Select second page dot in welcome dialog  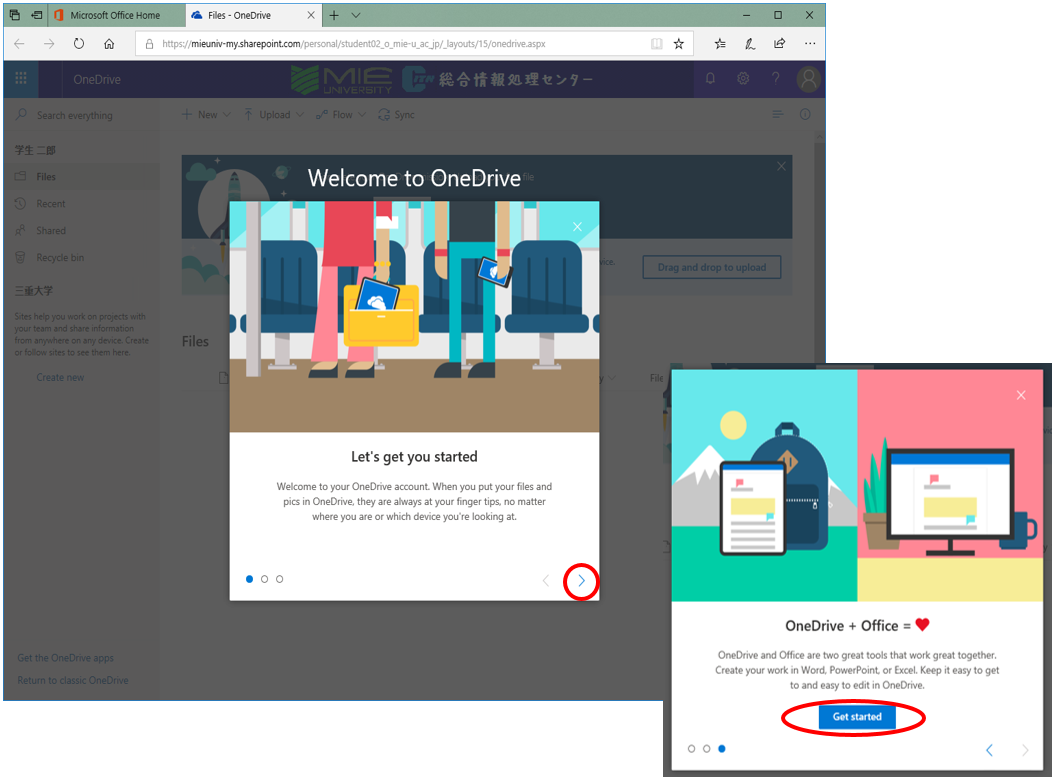coord(264,579)
